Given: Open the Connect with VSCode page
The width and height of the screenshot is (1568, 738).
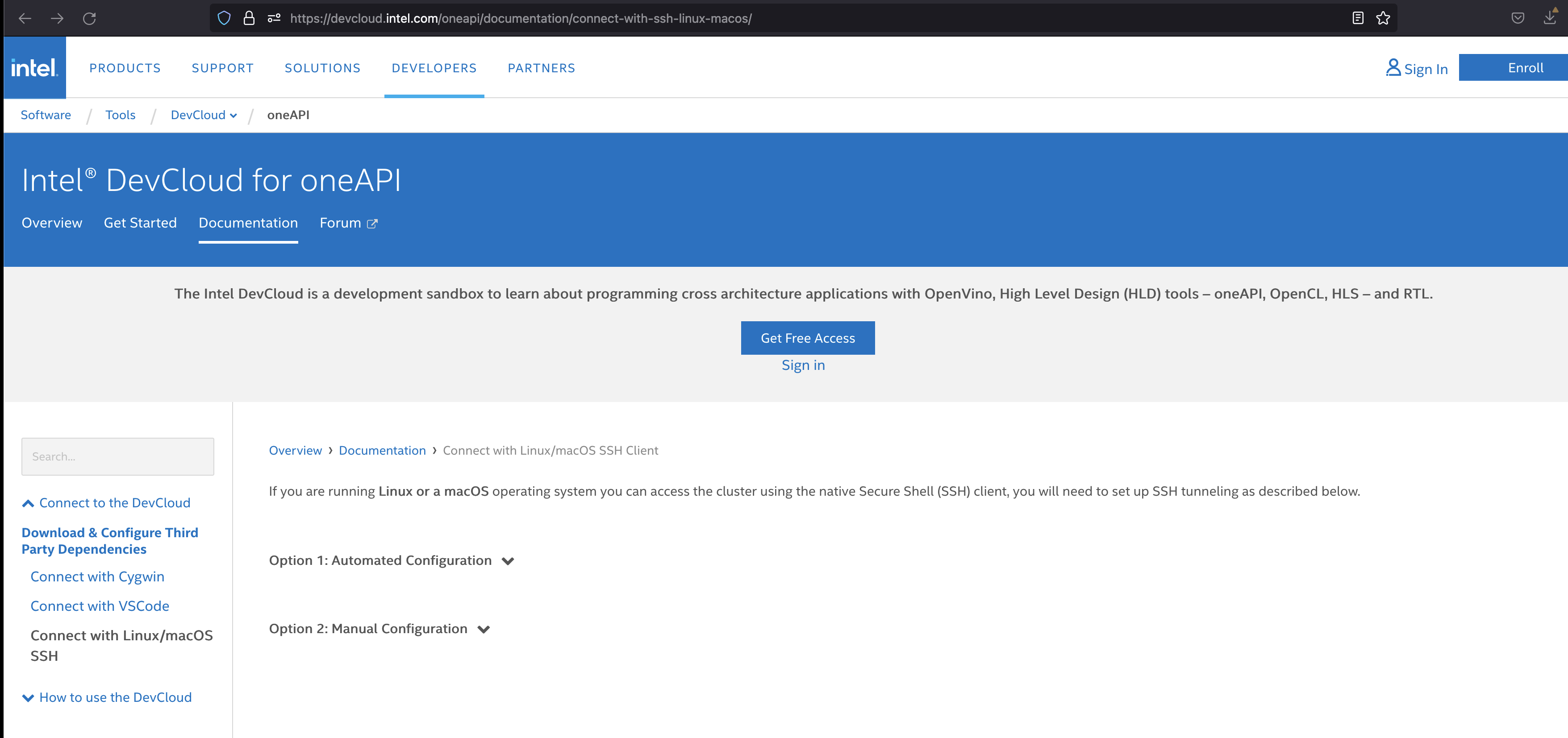Looking at the screenshot, I should pyautogui.click(x=99, y=605).
